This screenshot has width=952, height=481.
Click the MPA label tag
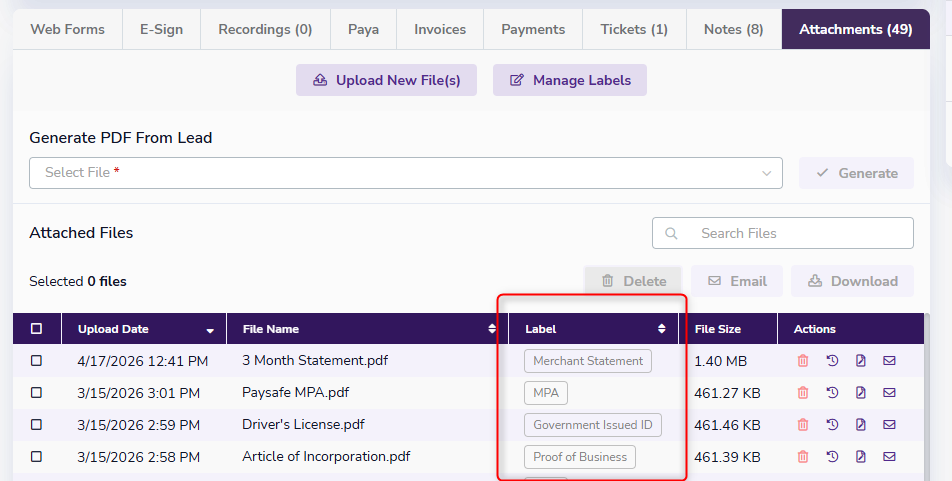(x=546, y=393)
